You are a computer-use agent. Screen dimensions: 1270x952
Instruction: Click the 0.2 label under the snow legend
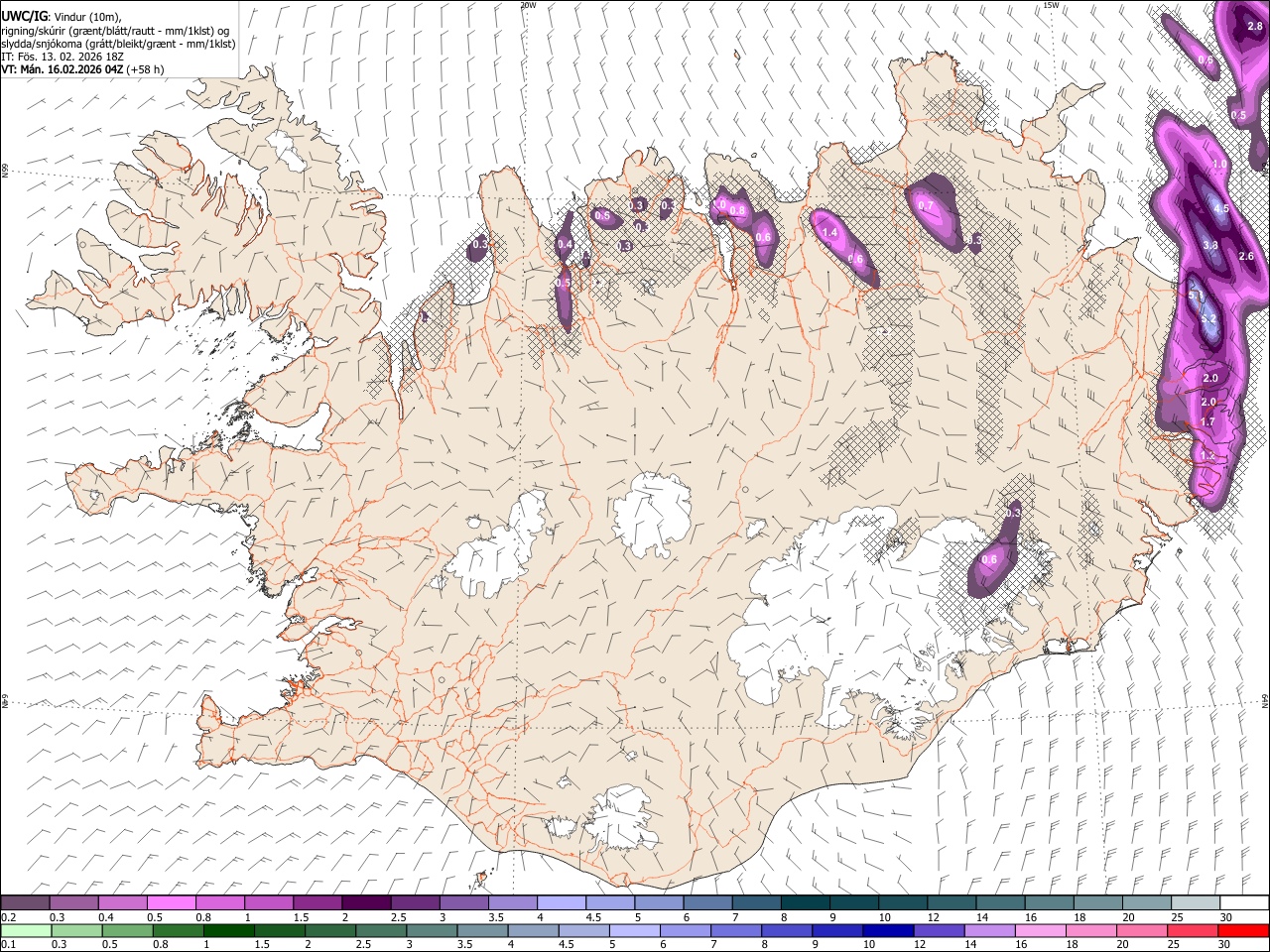(x=8, y=916)
